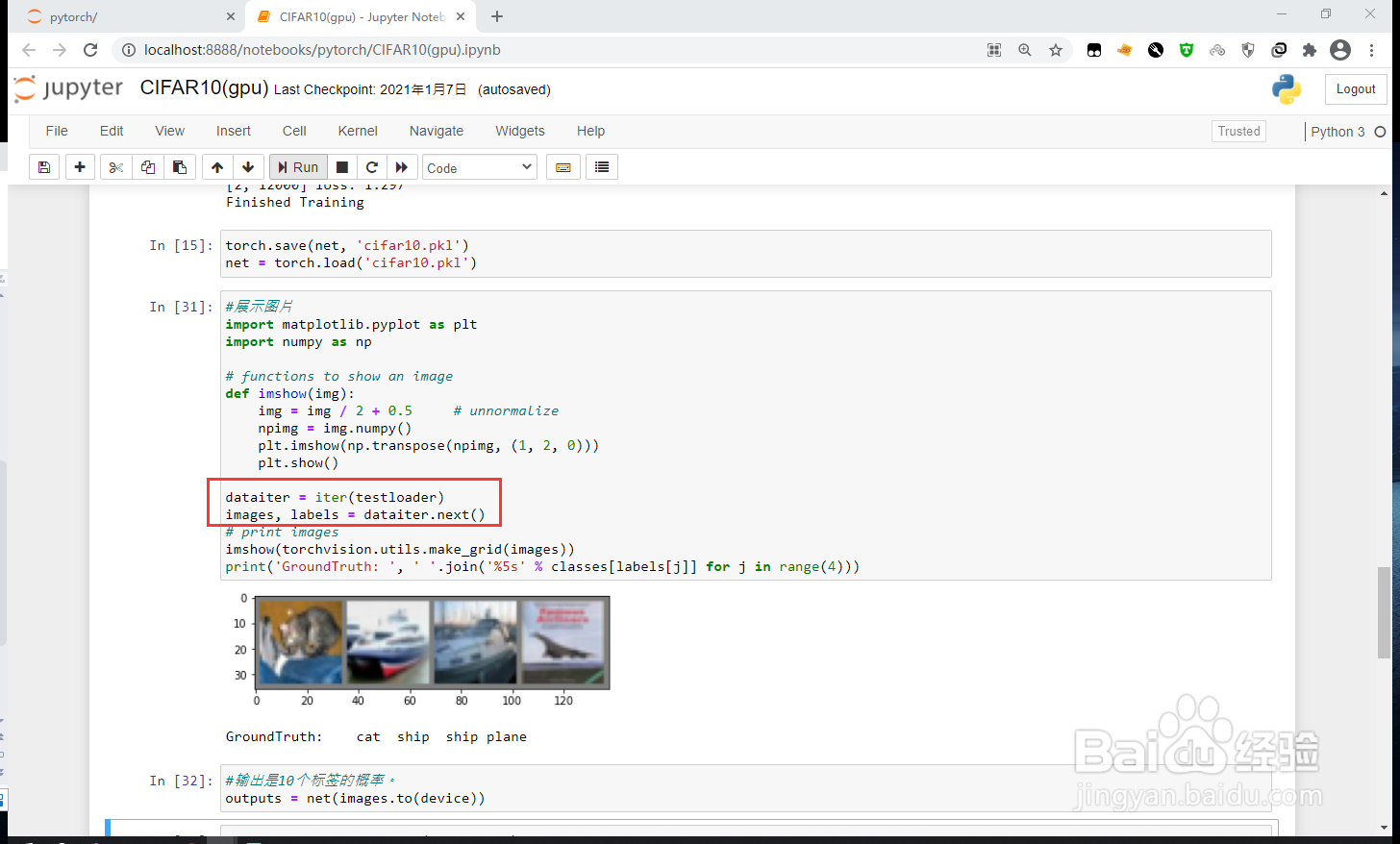Open browser extensions puzzle icon
Screen dimensions: 1400x844
point(1310,50)
